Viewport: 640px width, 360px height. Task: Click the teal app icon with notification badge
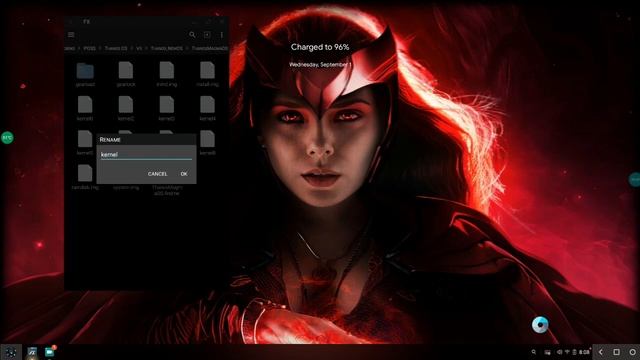coord(50,351)
